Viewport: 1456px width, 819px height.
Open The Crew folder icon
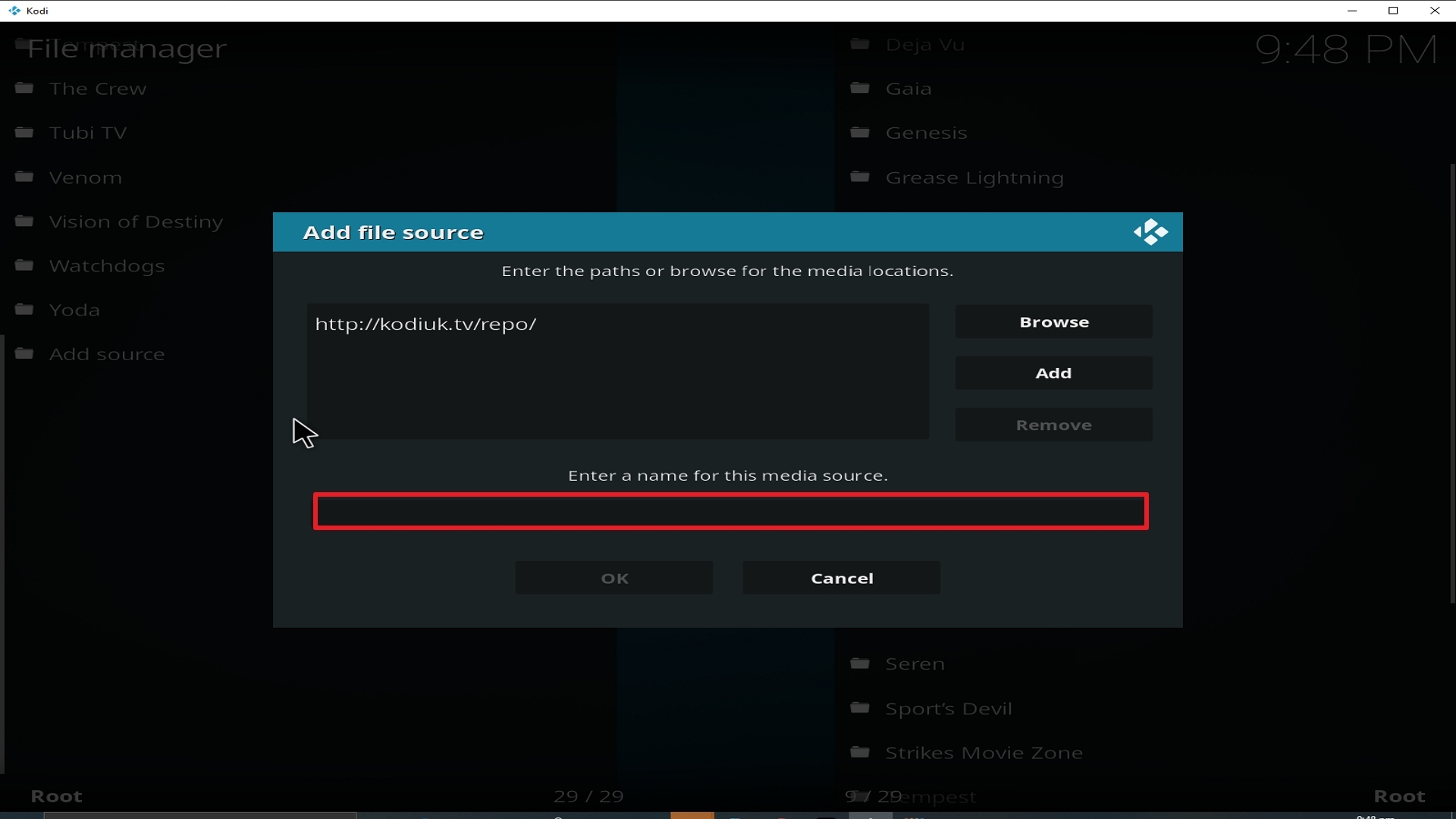(24, 88)
